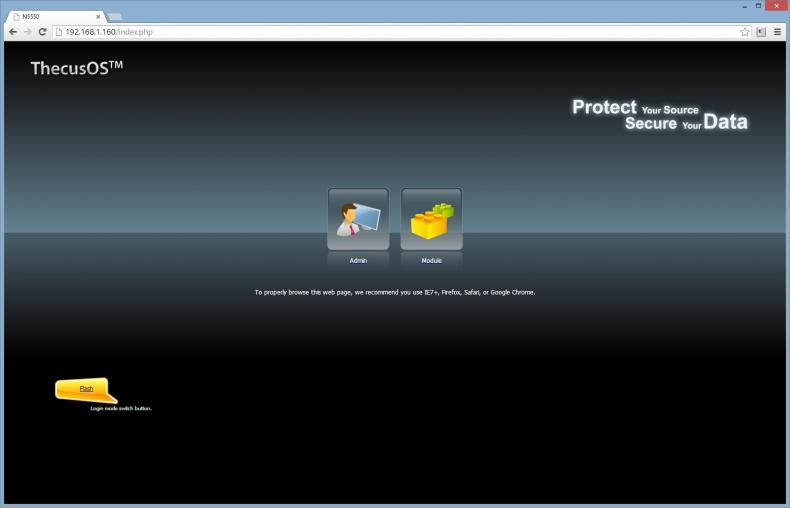Go forward using browser forward arrow
The width and height of the screenshot is (790, 508).
click(x=28, y=32)
